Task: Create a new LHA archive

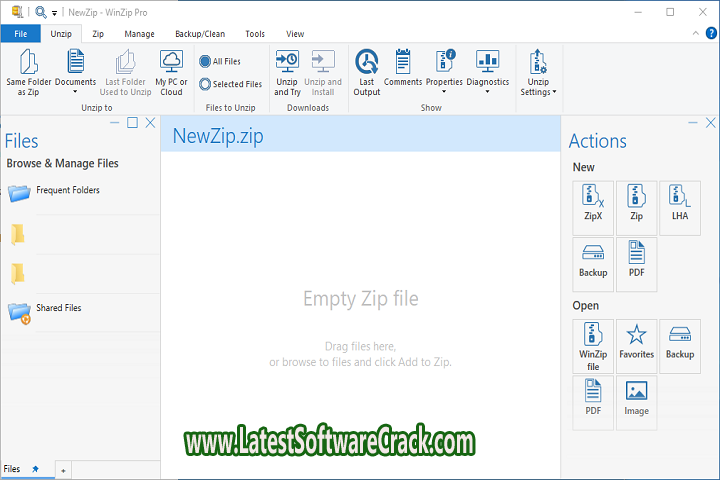Action: click(x=679, y=202)
